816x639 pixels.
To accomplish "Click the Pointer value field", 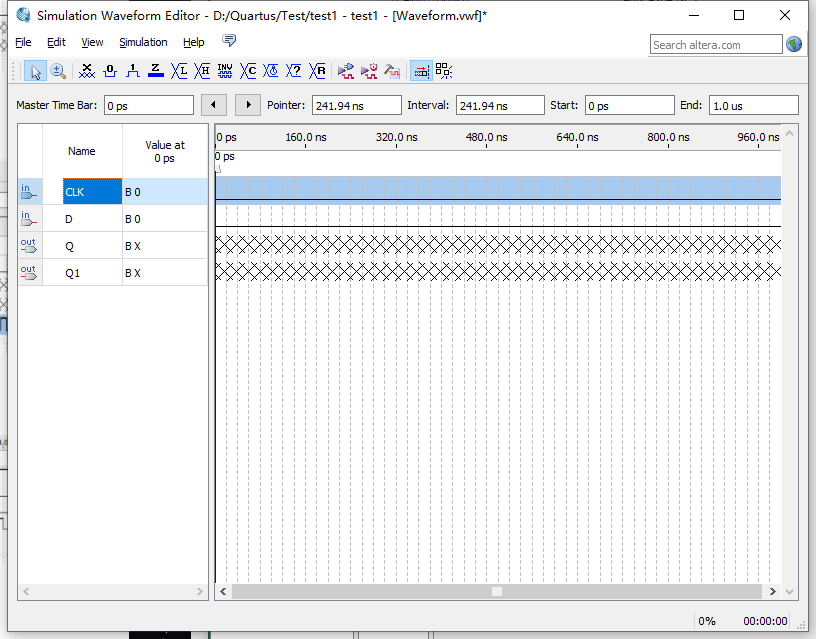I will tap(357, 106).
